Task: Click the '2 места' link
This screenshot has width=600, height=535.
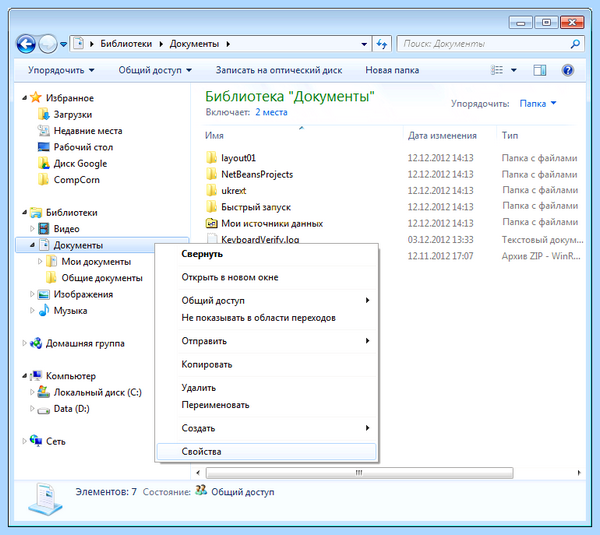Action: click(x=271, y=113)
